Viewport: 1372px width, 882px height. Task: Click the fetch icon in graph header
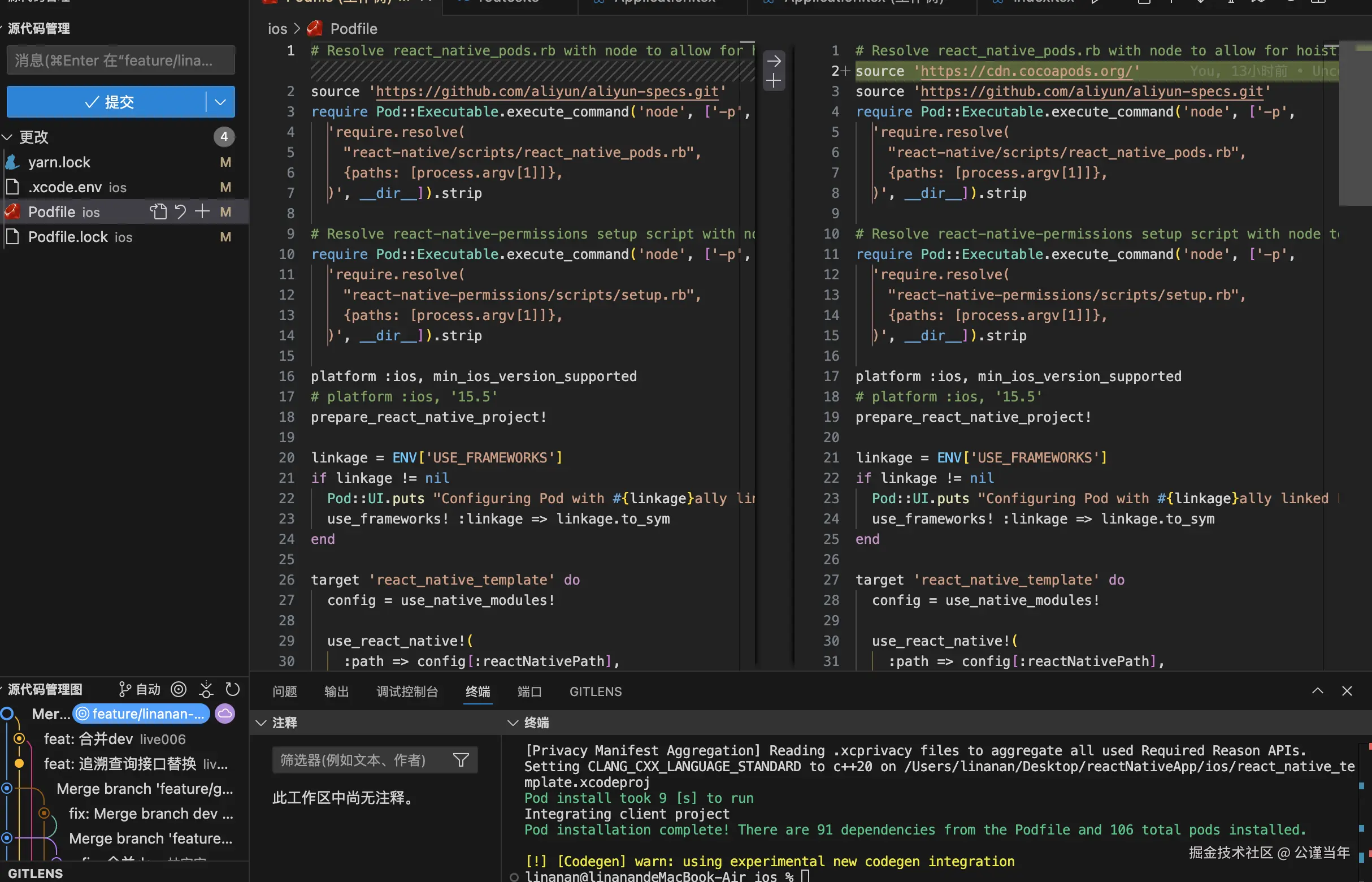coord(206,690)
